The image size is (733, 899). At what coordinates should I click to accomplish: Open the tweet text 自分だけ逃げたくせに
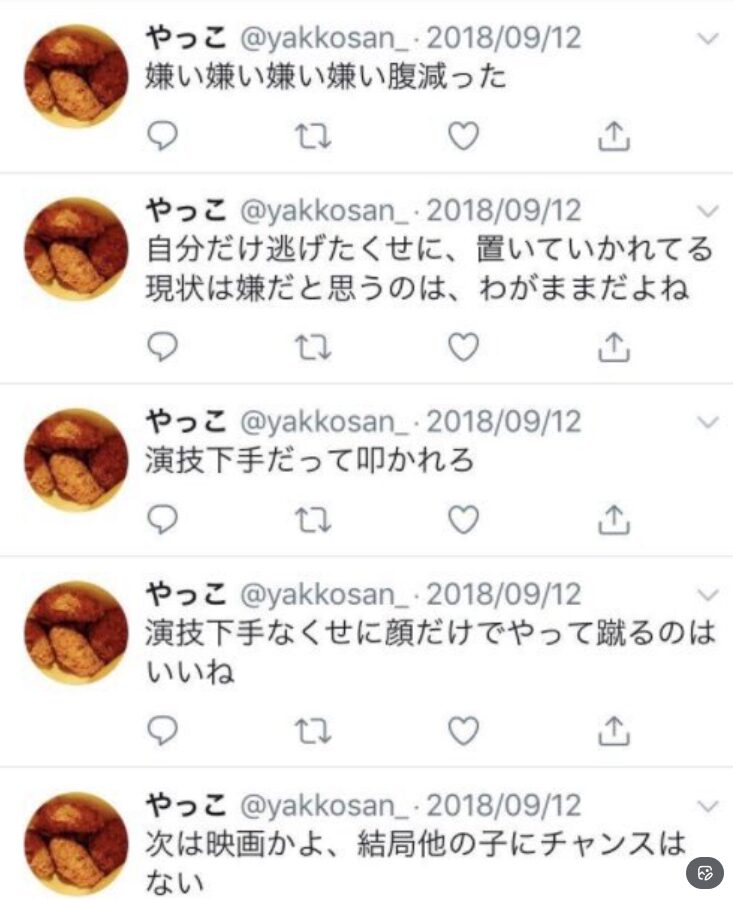[428, 268]
